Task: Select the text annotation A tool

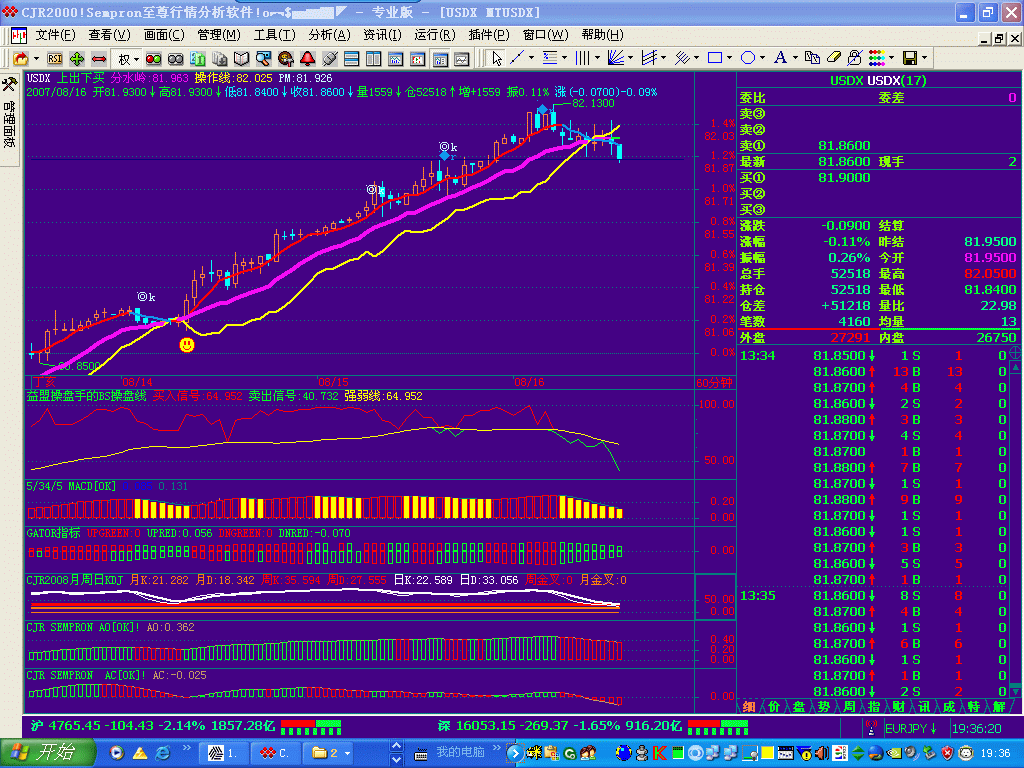Action: click(780, 58)
